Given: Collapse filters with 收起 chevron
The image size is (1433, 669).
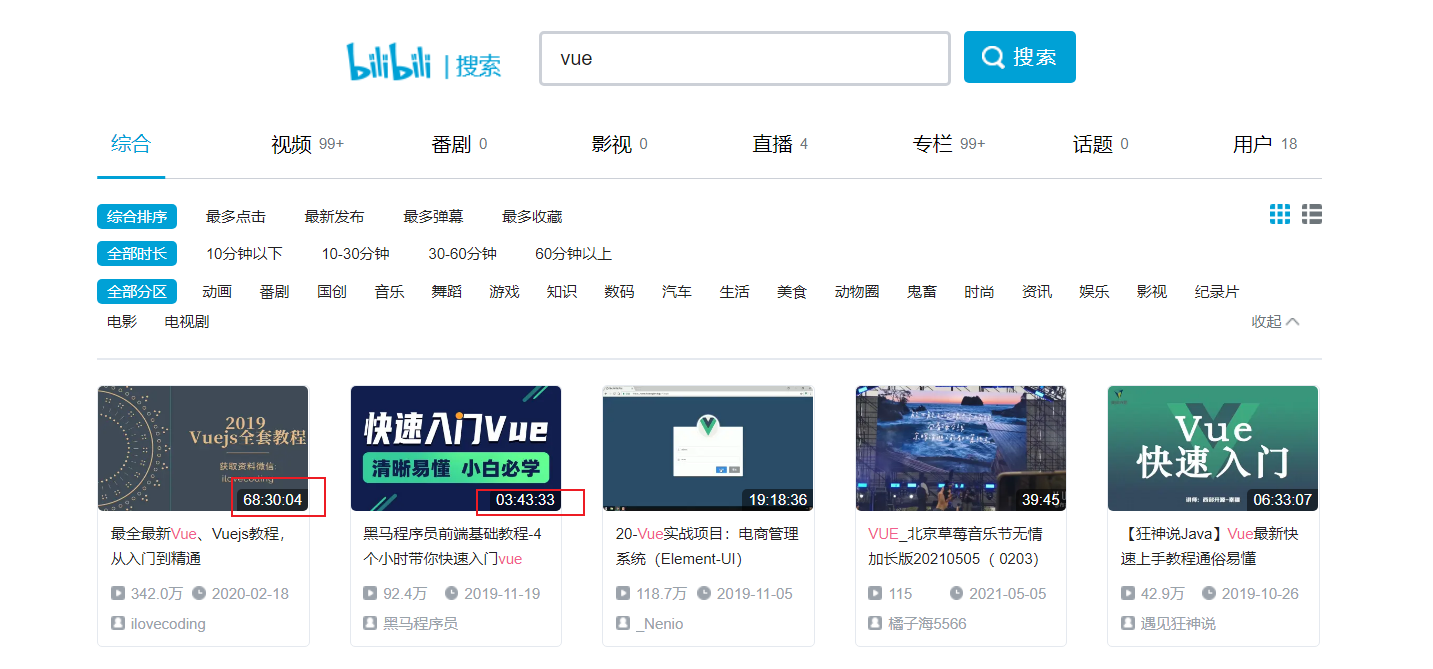Looking at the screenshot, I should [1276, 322].
